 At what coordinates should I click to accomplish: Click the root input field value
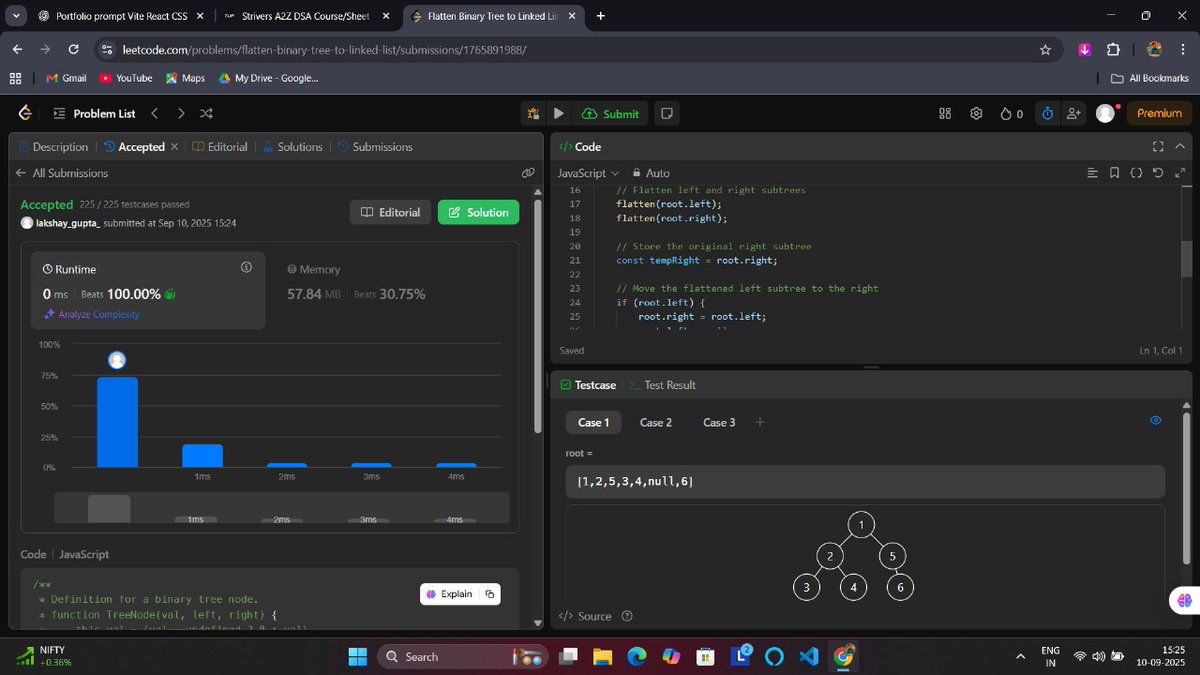(x=865, y=482)
